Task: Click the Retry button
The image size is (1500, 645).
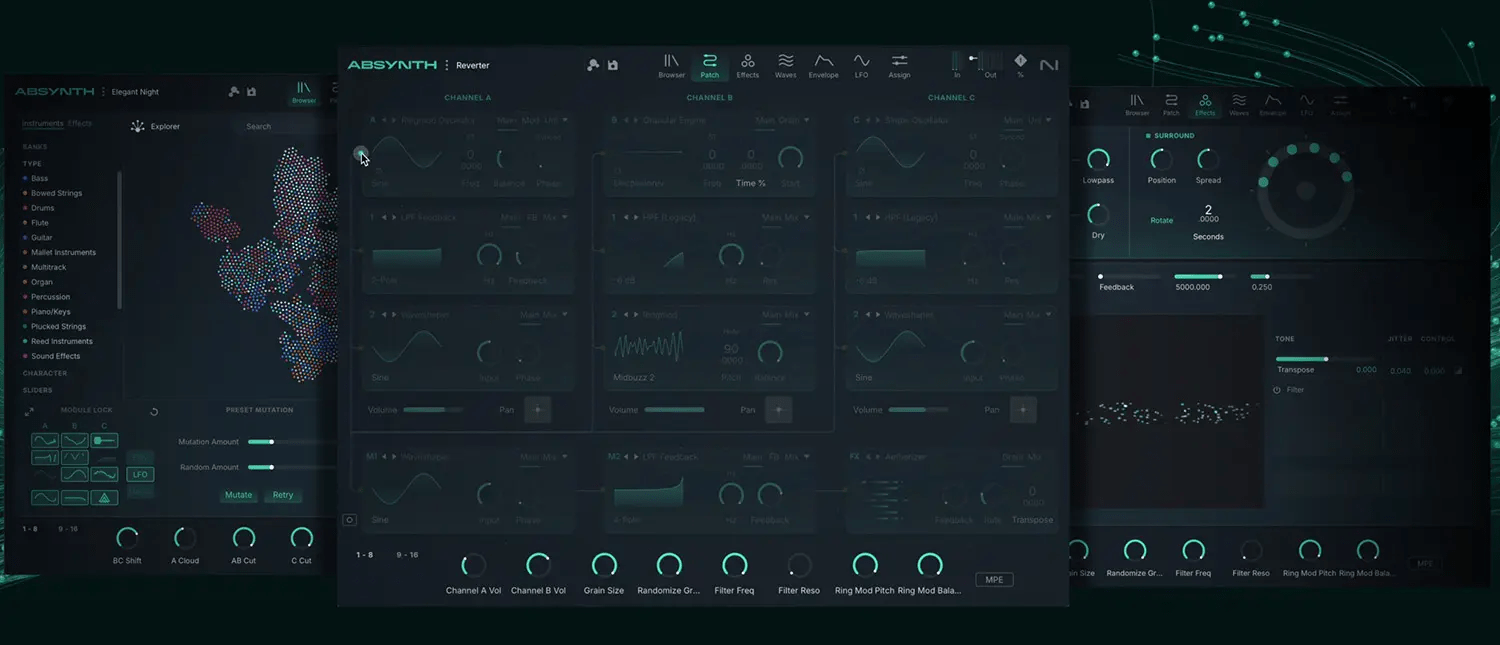Action: tap(282, 495)
